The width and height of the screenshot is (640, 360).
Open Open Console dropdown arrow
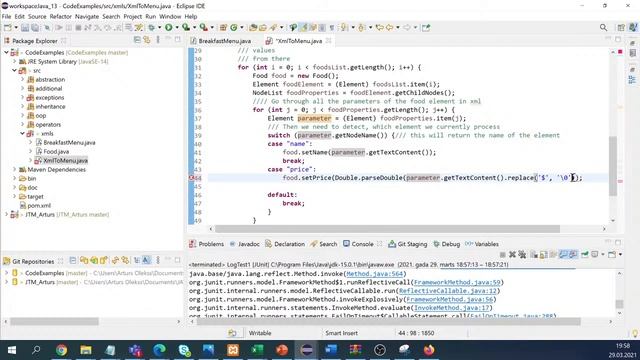click(620, 255)
